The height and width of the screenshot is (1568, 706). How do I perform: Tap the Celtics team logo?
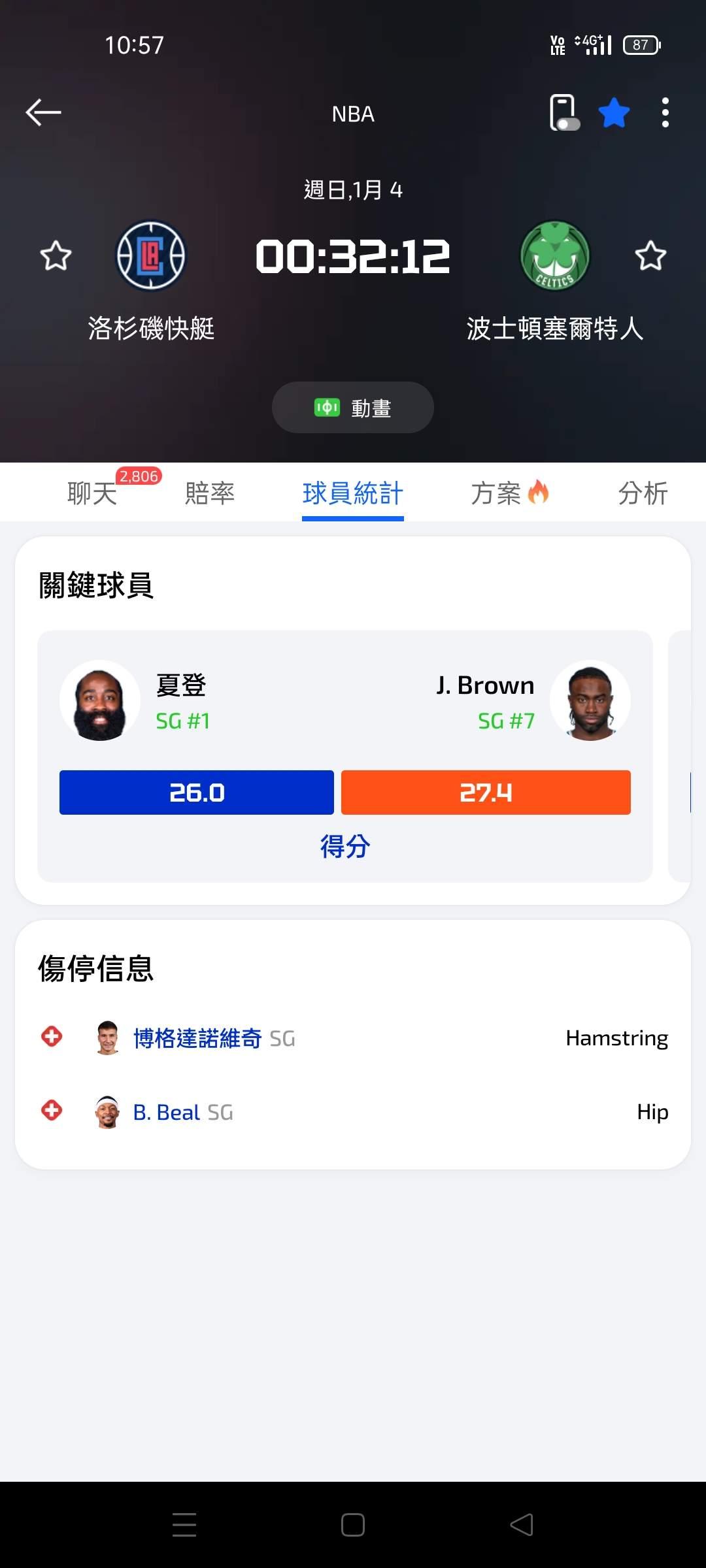coord(555,255)
